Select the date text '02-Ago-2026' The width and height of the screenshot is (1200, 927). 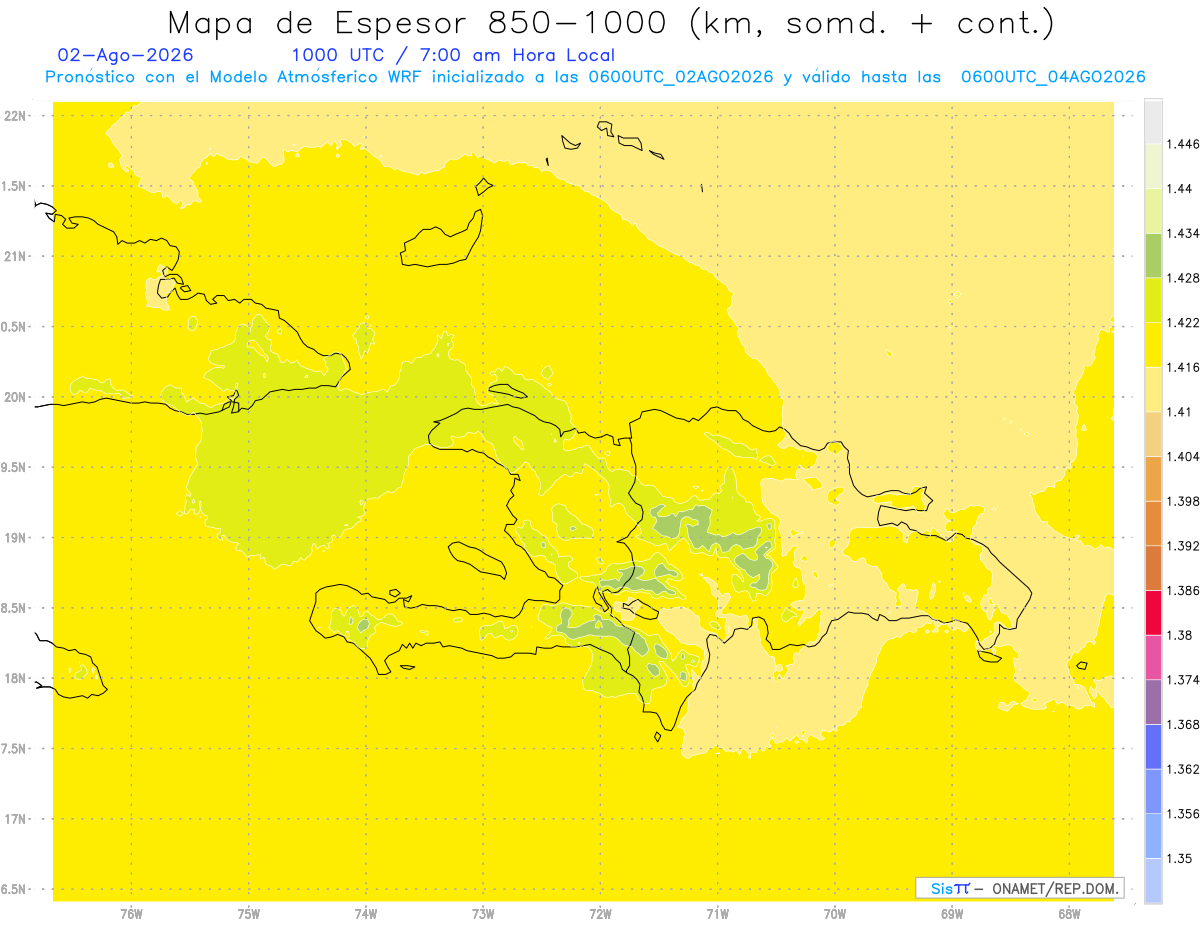coord(126,56)
